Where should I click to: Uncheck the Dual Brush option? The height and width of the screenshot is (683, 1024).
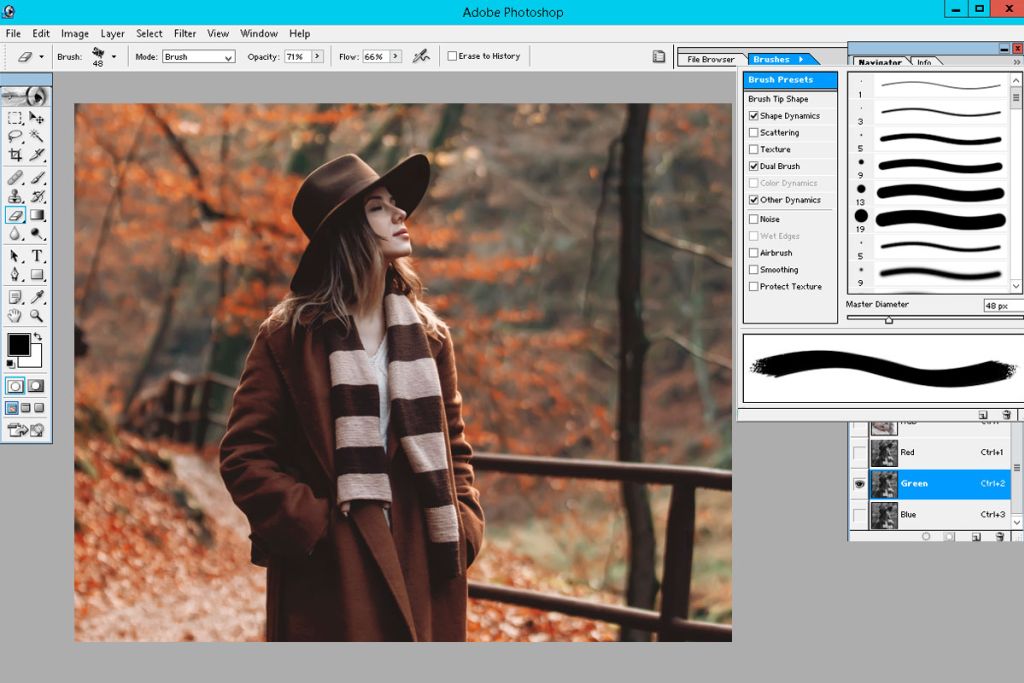coord(755,166)
